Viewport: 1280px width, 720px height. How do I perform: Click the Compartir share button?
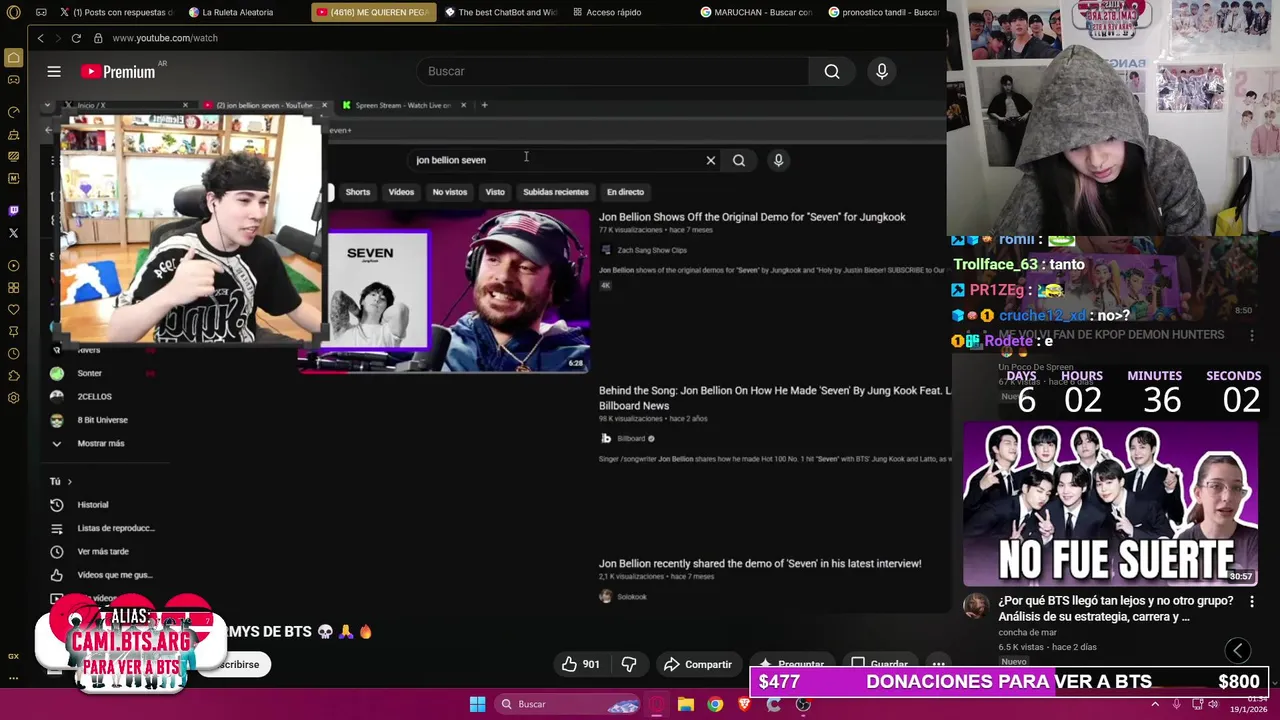(x=698, y=664)
